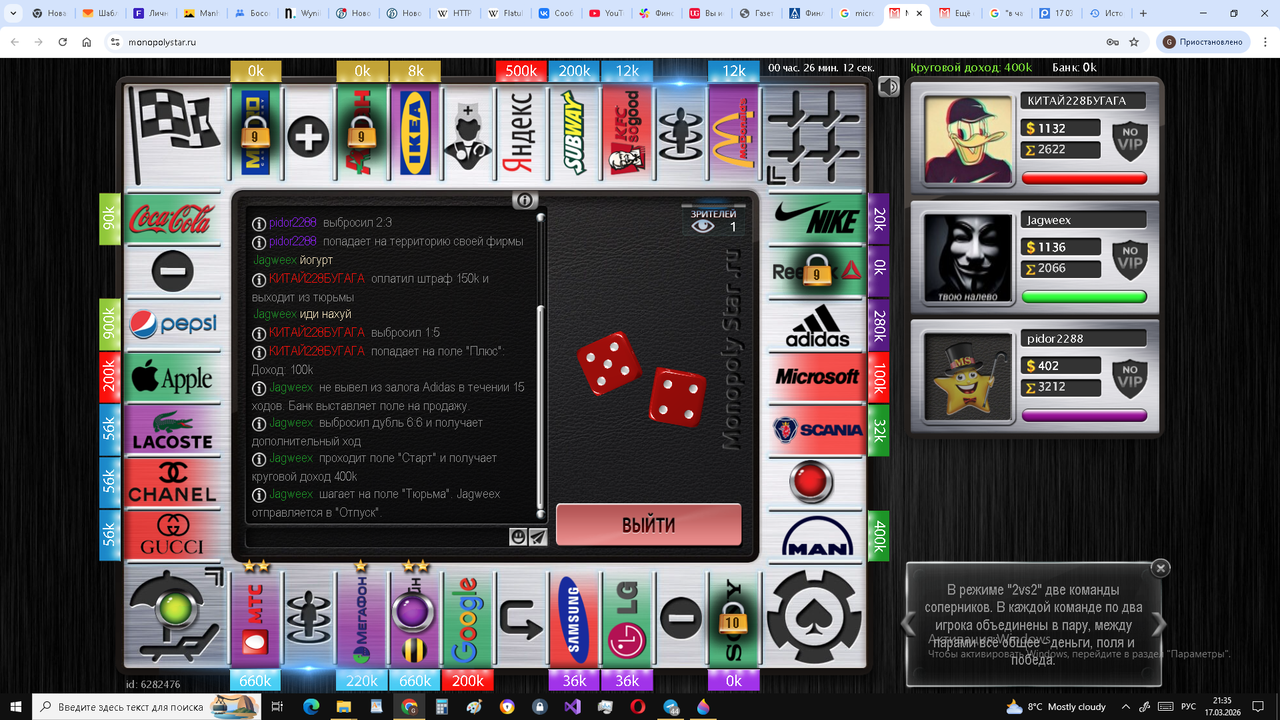
Task: Click the locked Sony cell on bottom row
Action: coord(733,618)
